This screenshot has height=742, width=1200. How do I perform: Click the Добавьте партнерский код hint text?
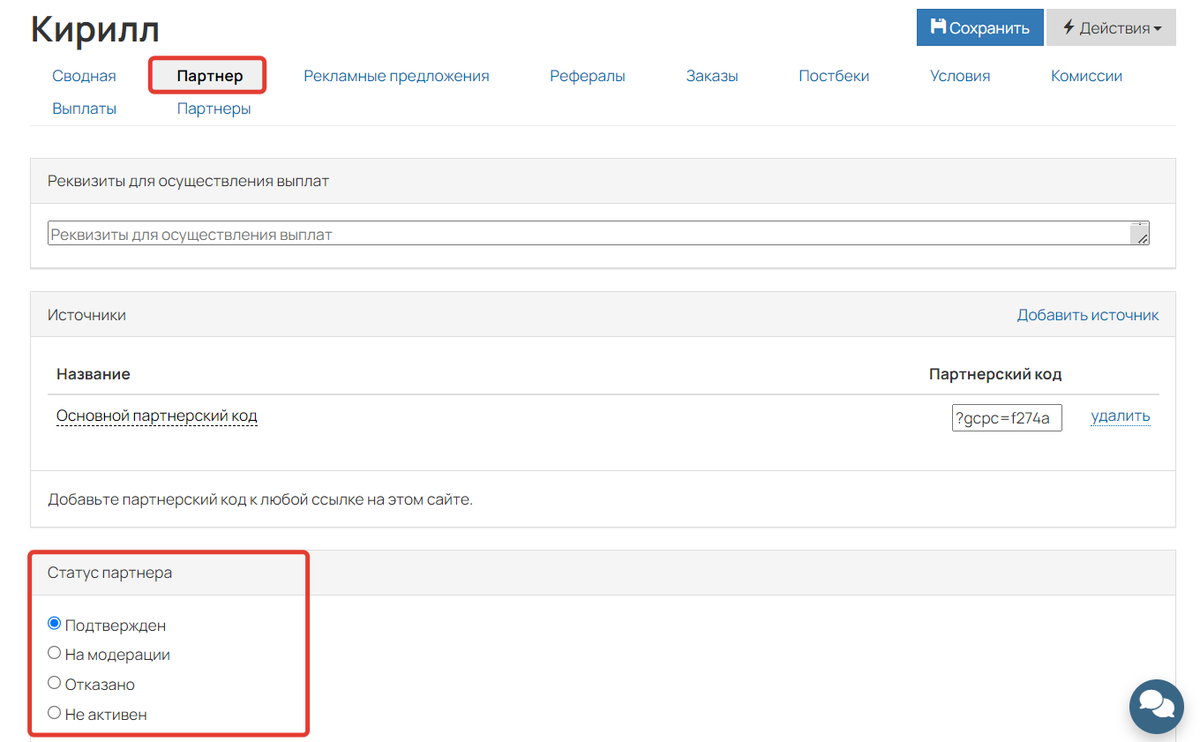click(x=260, y=499)
